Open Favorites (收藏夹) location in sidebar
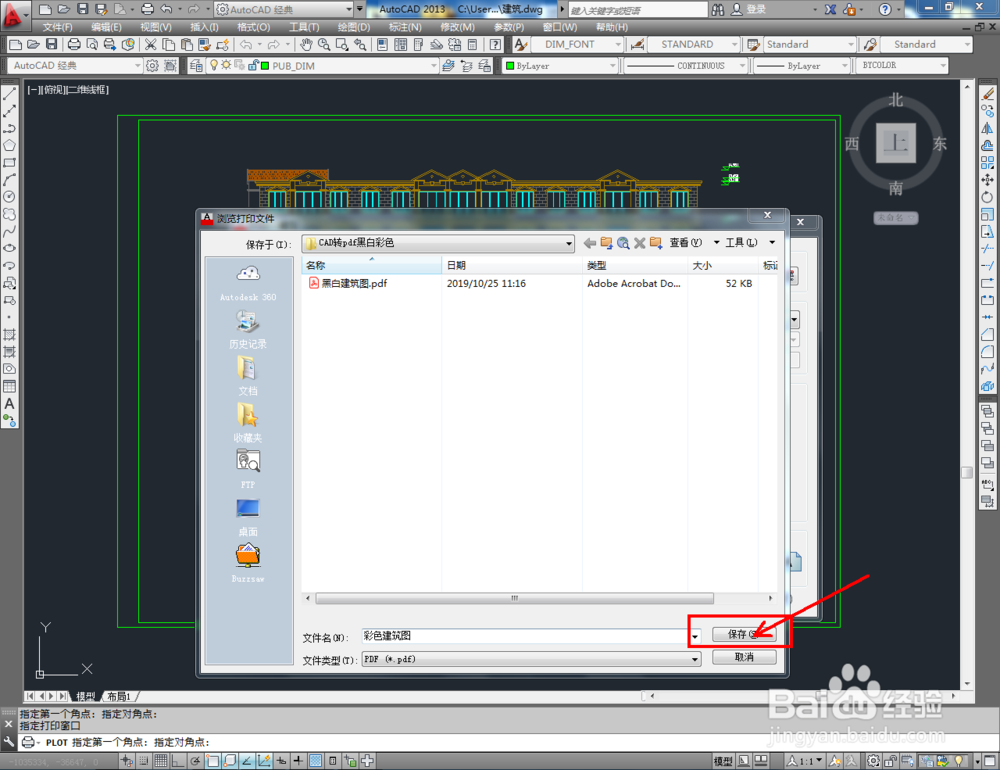 (248, 423)
